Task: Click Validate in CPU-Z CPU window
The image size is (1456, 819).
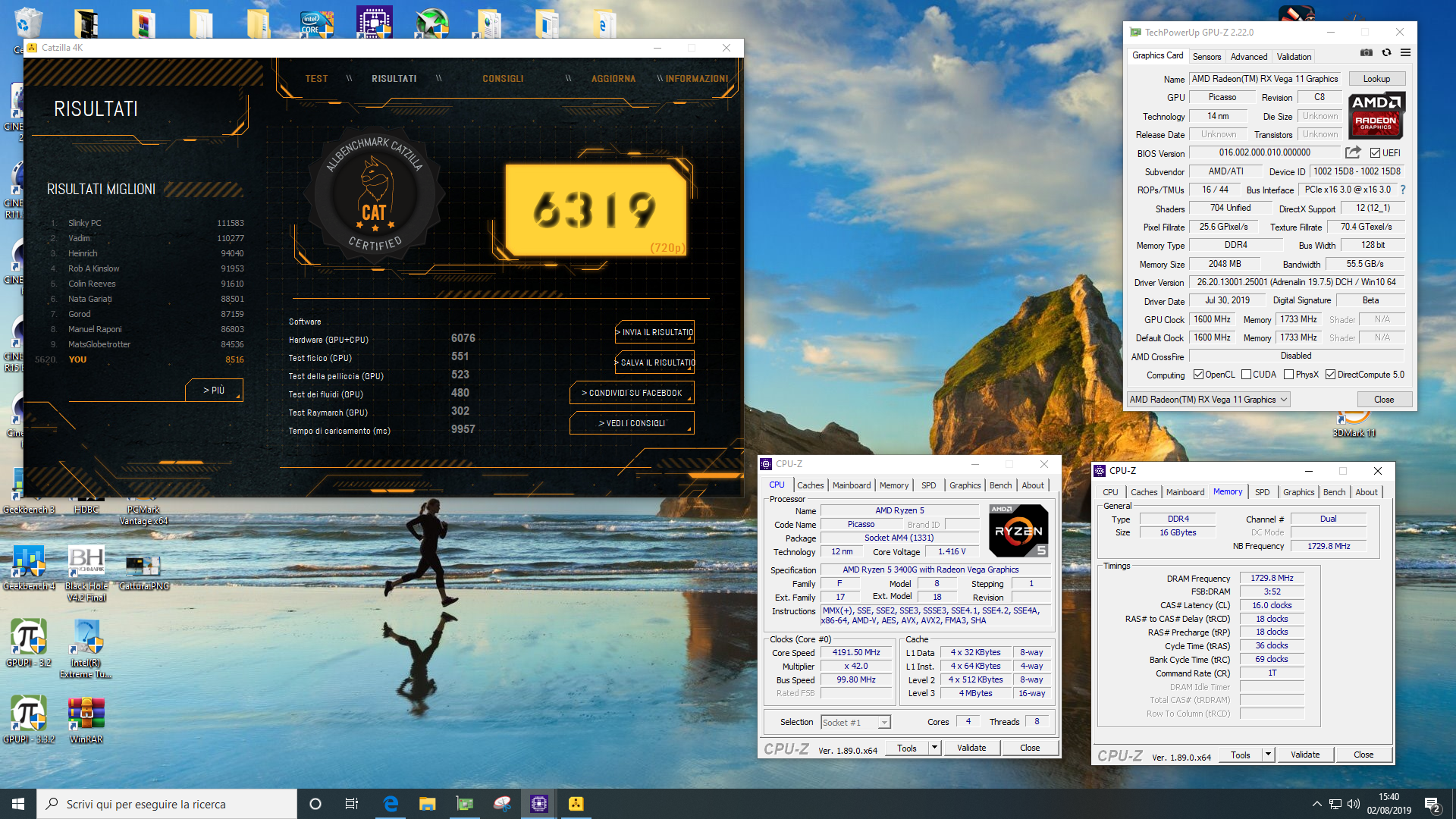Action: tap(971, 748)
